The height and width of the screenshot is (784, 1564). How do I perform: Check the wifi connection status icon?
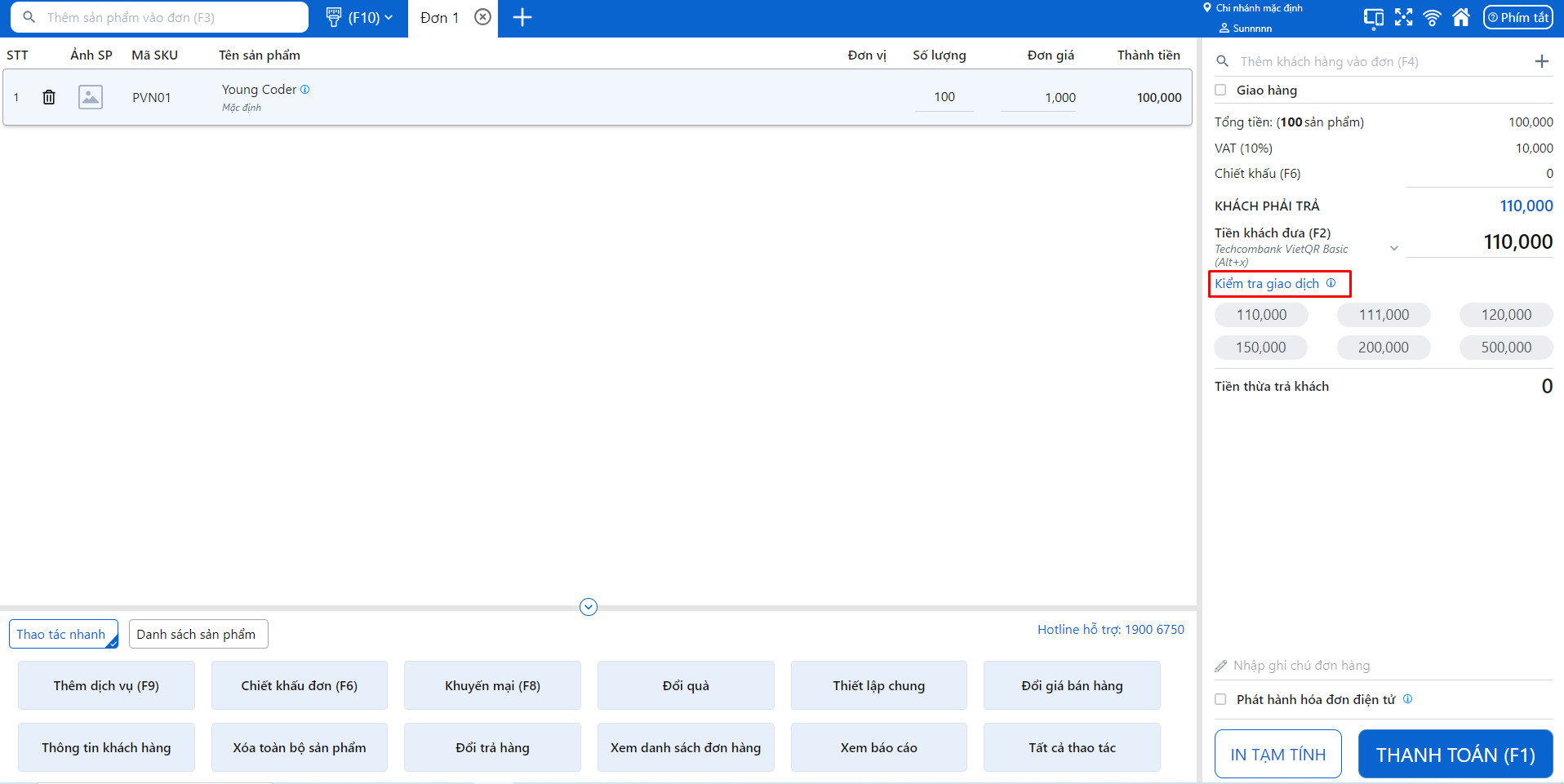[x=1432, y=17]
